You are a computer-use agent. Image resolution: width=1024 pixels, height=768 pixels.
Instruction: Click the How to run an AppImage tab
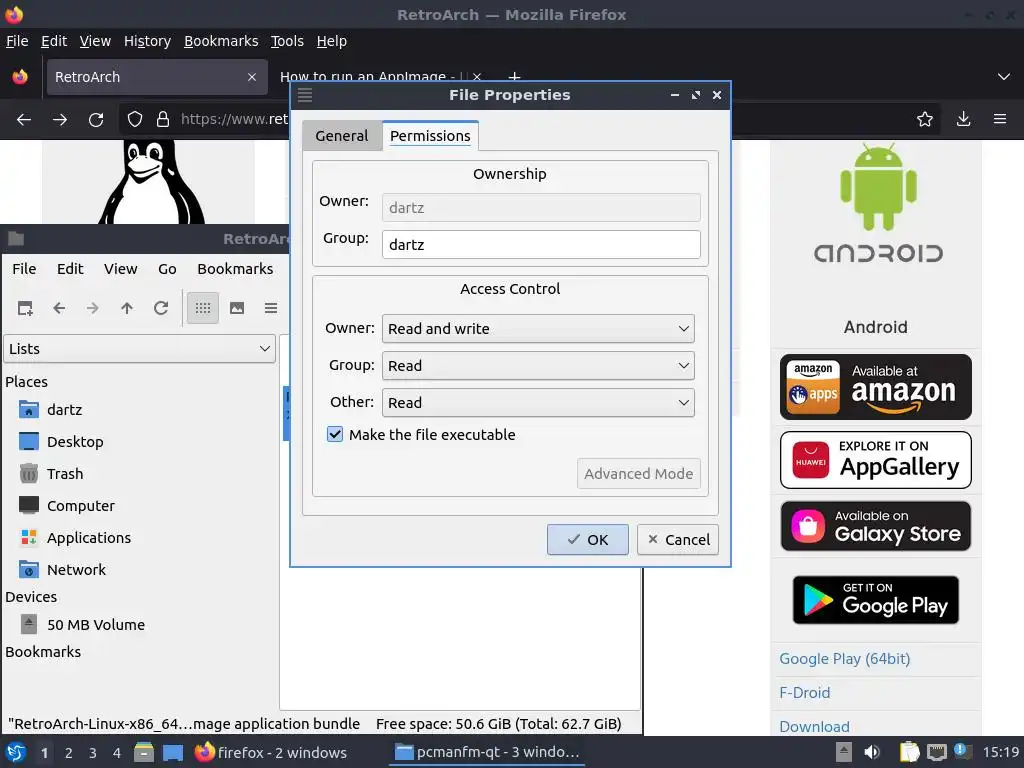click(381, 77)
